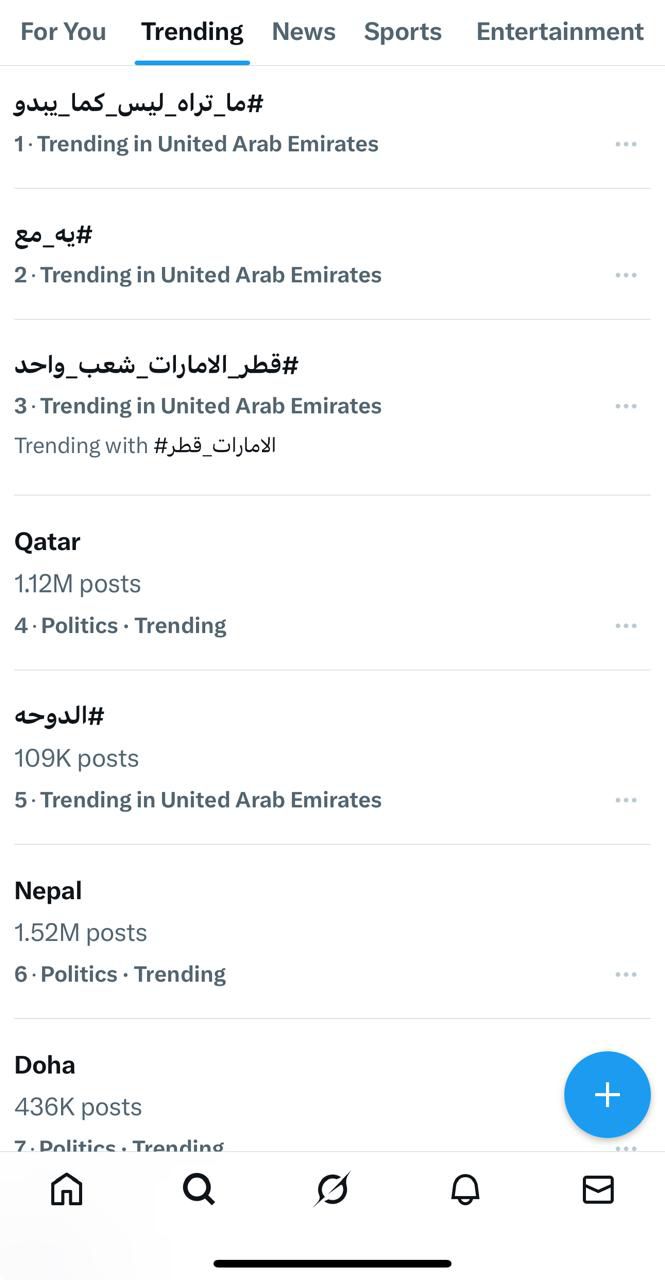Screen dimensions: 665x1280
Task: Switch to the News tab
Action: (303, 31)
